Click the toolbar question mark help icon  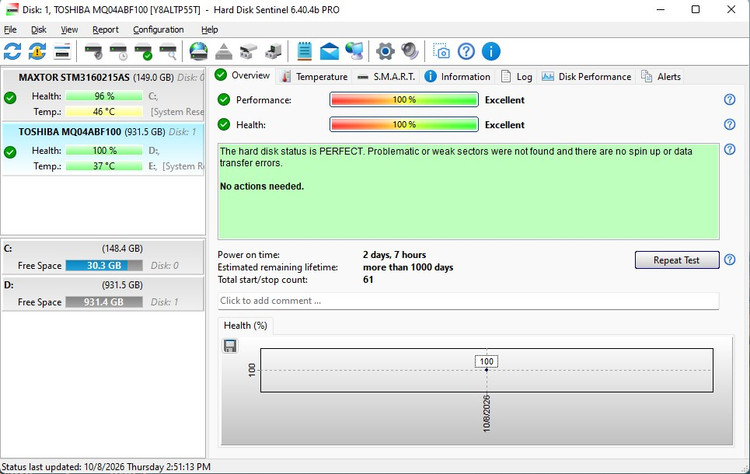coord(466,51)
